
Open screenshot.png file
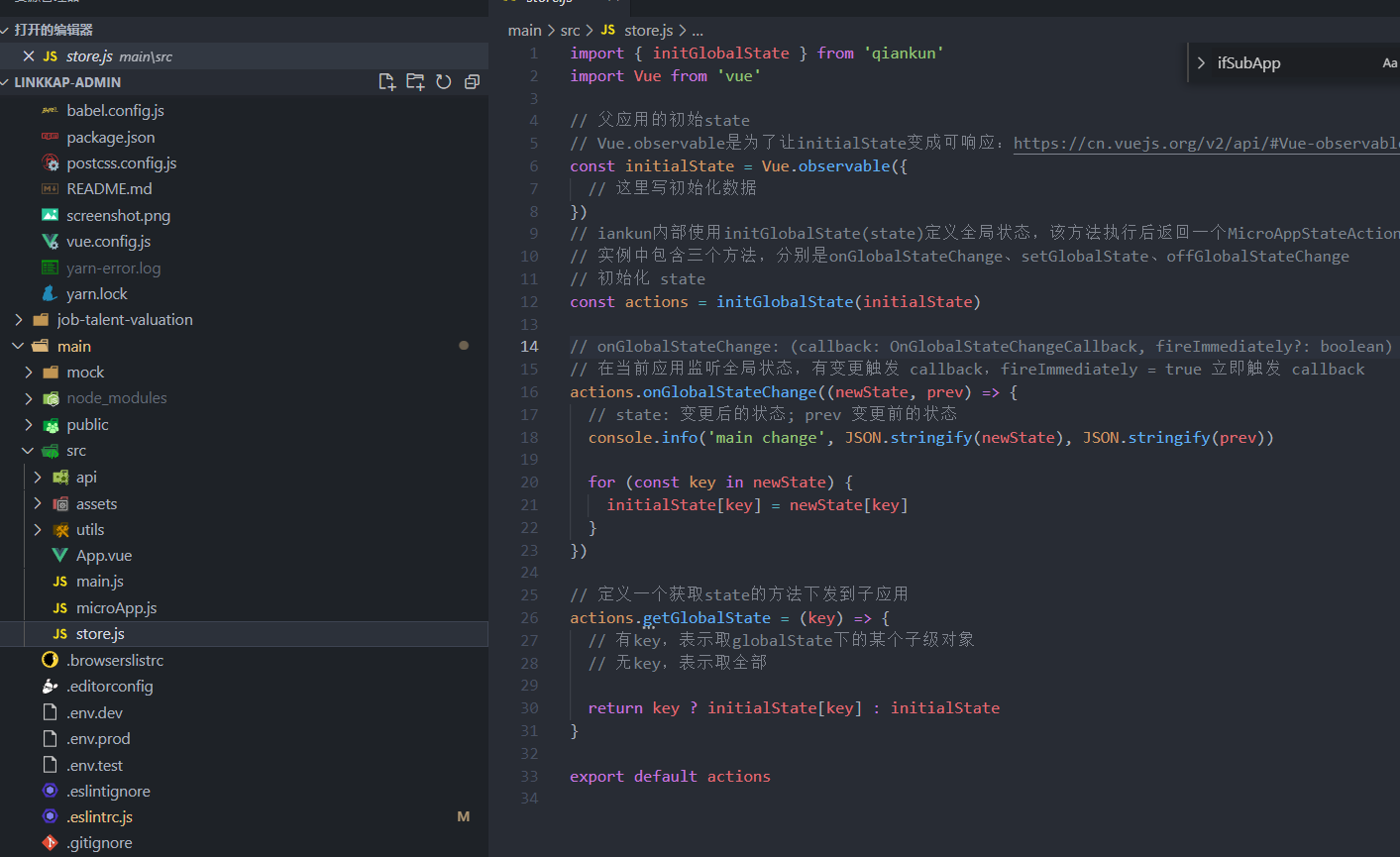pos(118,216)
